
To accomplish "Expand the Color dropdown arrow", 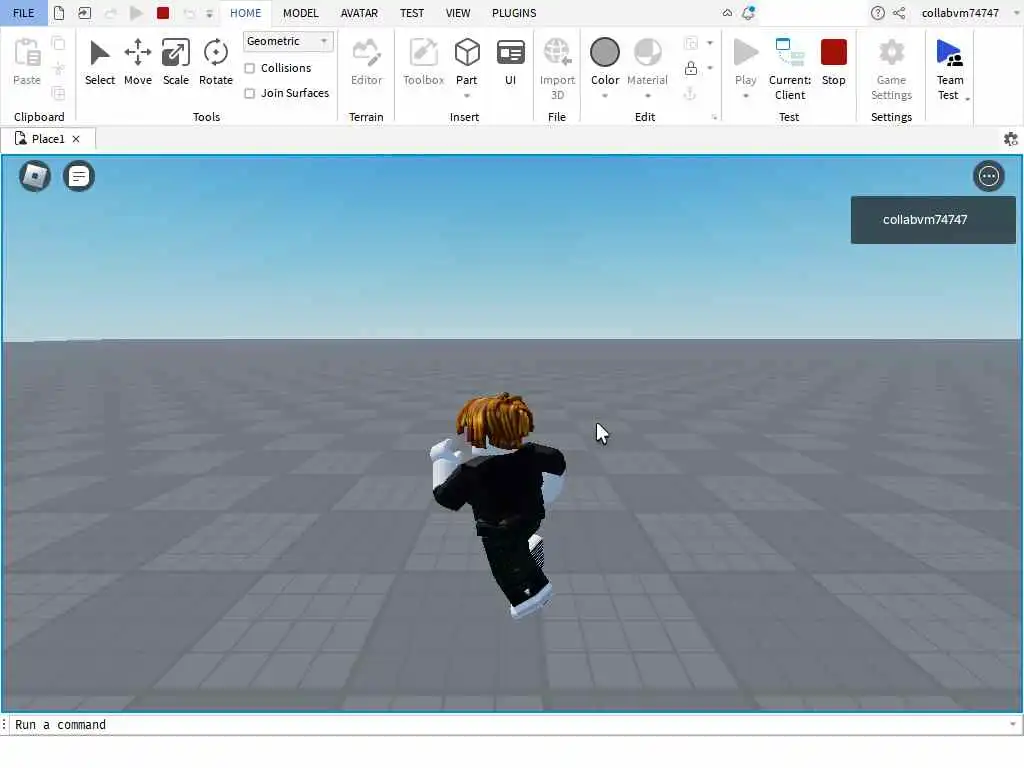I will (x=605, y=96).
